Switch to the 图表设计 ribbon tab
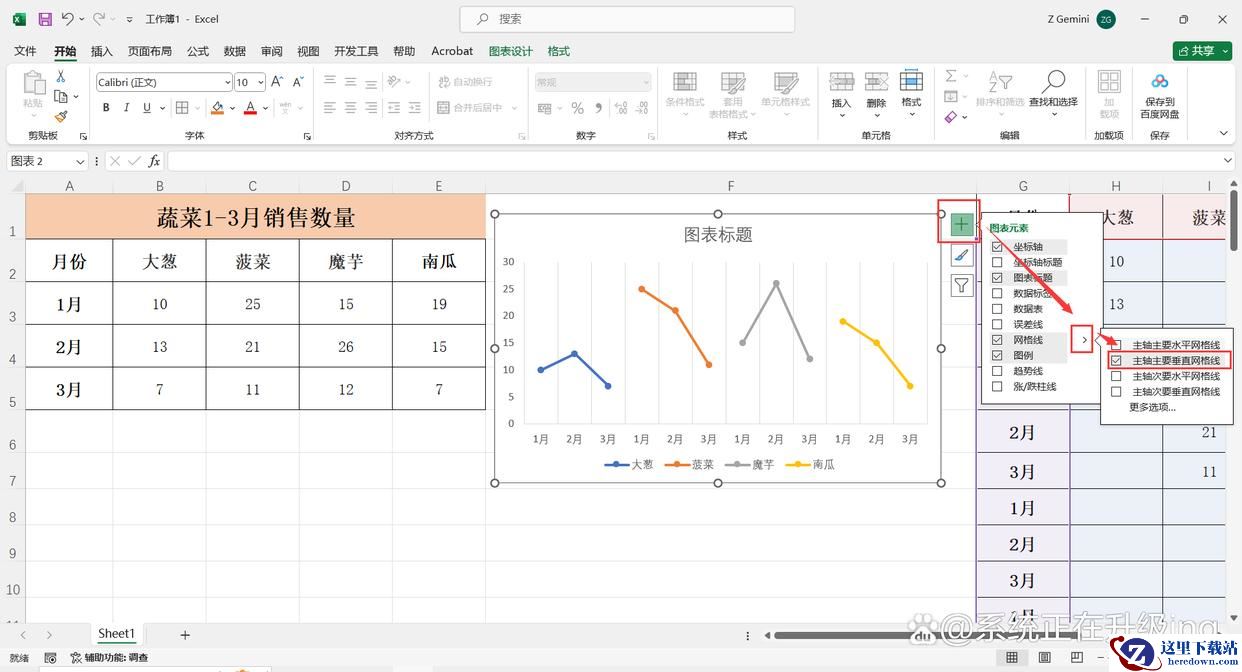 (510, 51)
